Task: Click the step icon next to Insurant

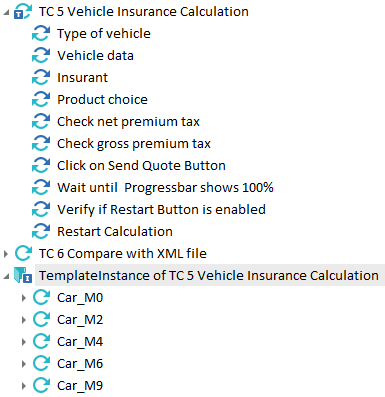Action: click(41, 78)
